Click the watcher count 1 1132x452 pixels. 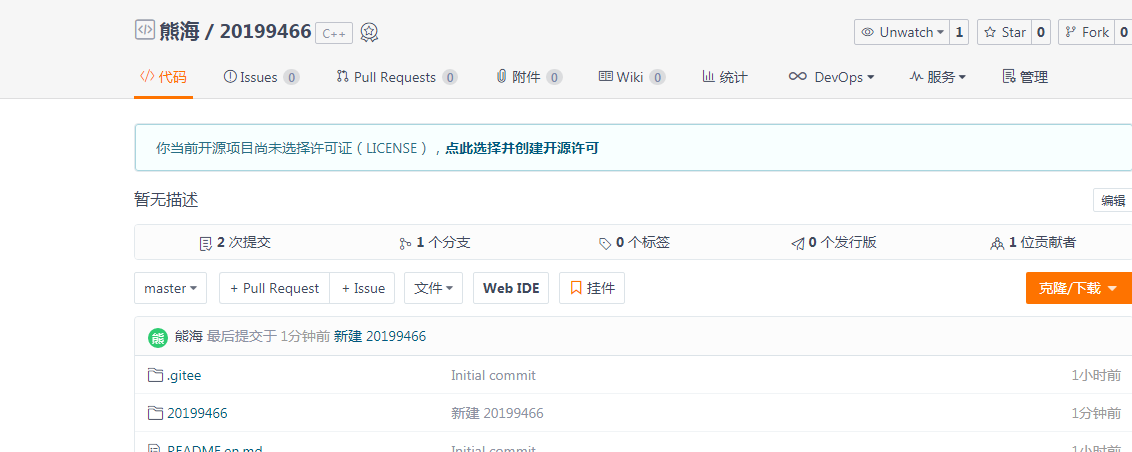(x=959, y=32)
